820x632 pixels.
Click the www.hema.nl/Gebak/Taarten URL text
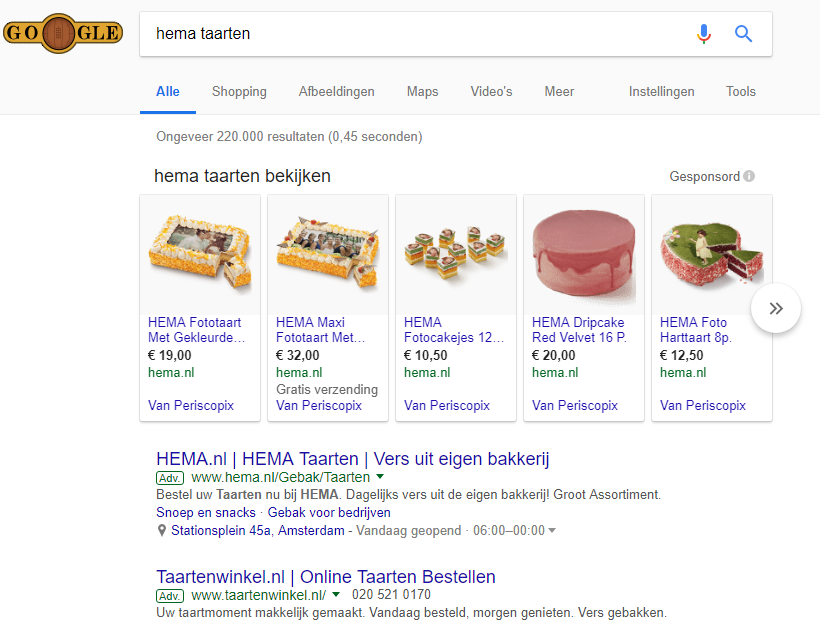pos(281,477)
